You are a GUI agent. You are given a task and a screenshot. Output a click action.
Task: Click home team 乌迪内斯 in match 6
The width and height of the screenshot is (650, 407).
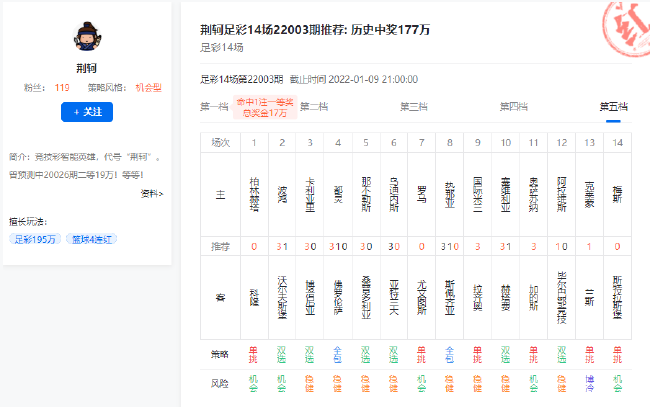point(394,194)
